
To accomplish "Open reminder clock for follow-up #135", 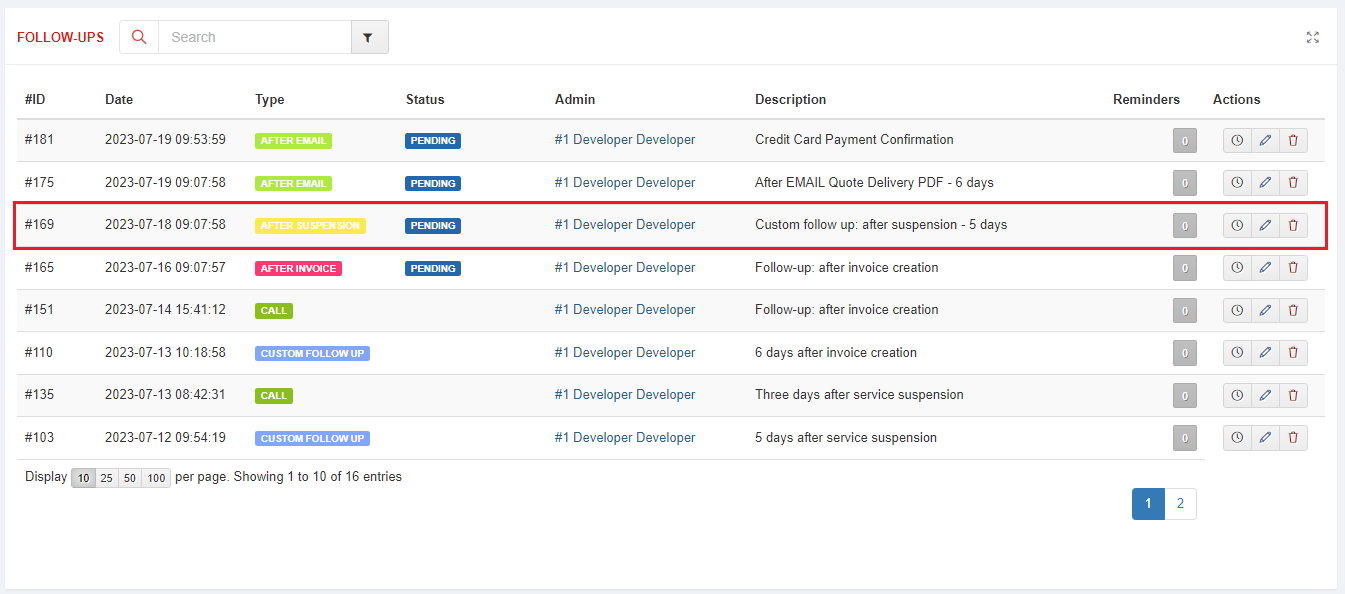I will coord(1237,396).
